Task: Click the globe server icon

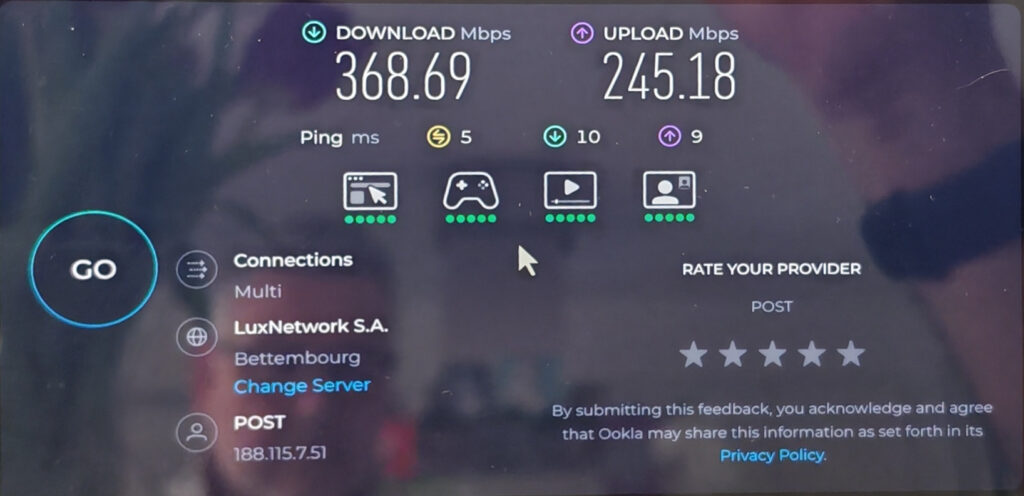Action: tap(197, 337)
